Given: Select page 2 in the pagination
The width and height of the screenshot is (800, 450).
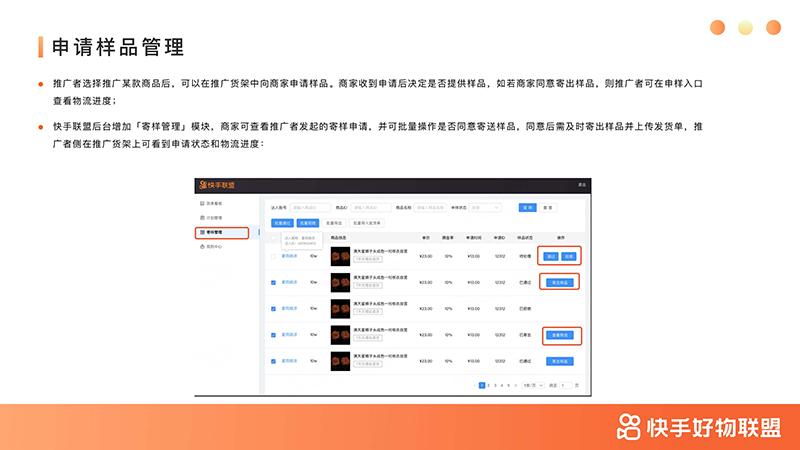Looking at the screenshot, I should 489,385.
